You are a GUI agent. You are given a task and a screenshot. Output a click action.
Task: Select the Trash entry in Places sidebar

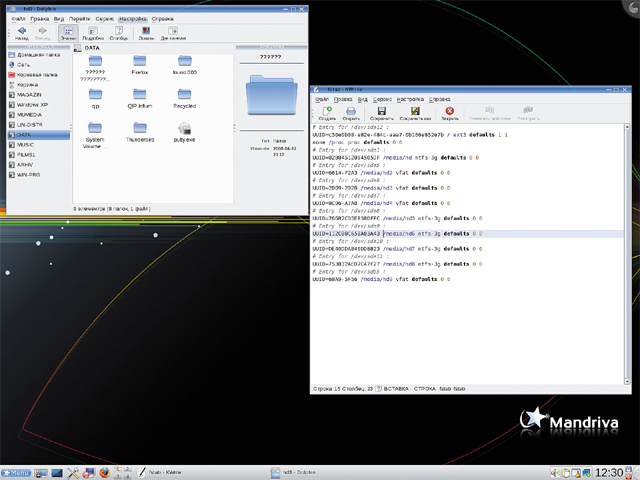point(28,83)
